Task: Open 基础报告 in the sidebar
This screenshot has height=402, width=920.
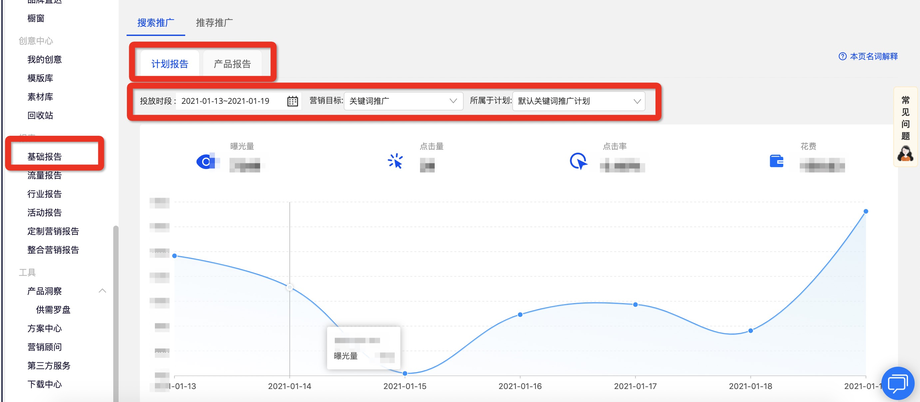Action: pyautogui.click(x=45, y=157)
